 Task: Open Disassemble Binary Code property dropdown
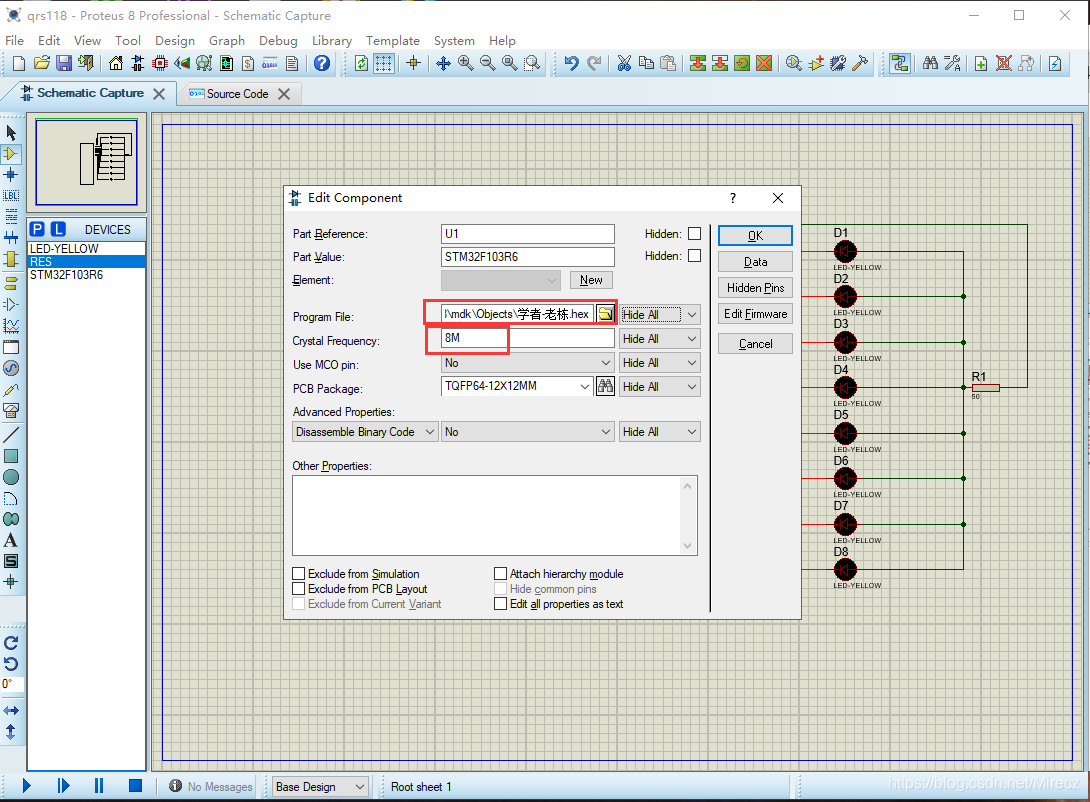[x=365, y=432]
